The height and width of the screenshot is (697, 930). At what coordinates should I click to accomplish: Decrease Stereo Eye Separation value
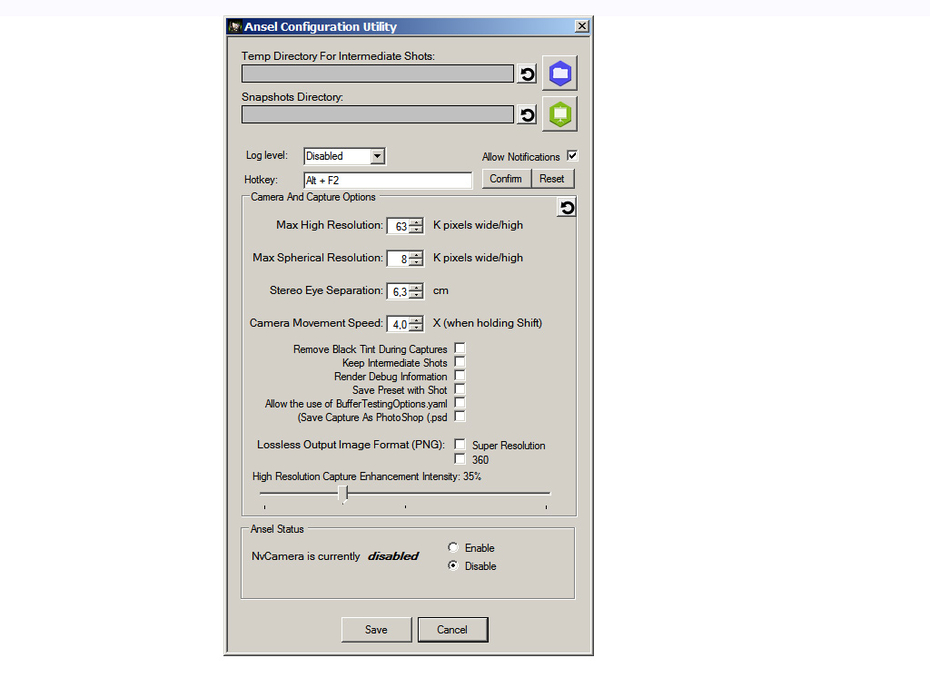[x=416, y=295]
